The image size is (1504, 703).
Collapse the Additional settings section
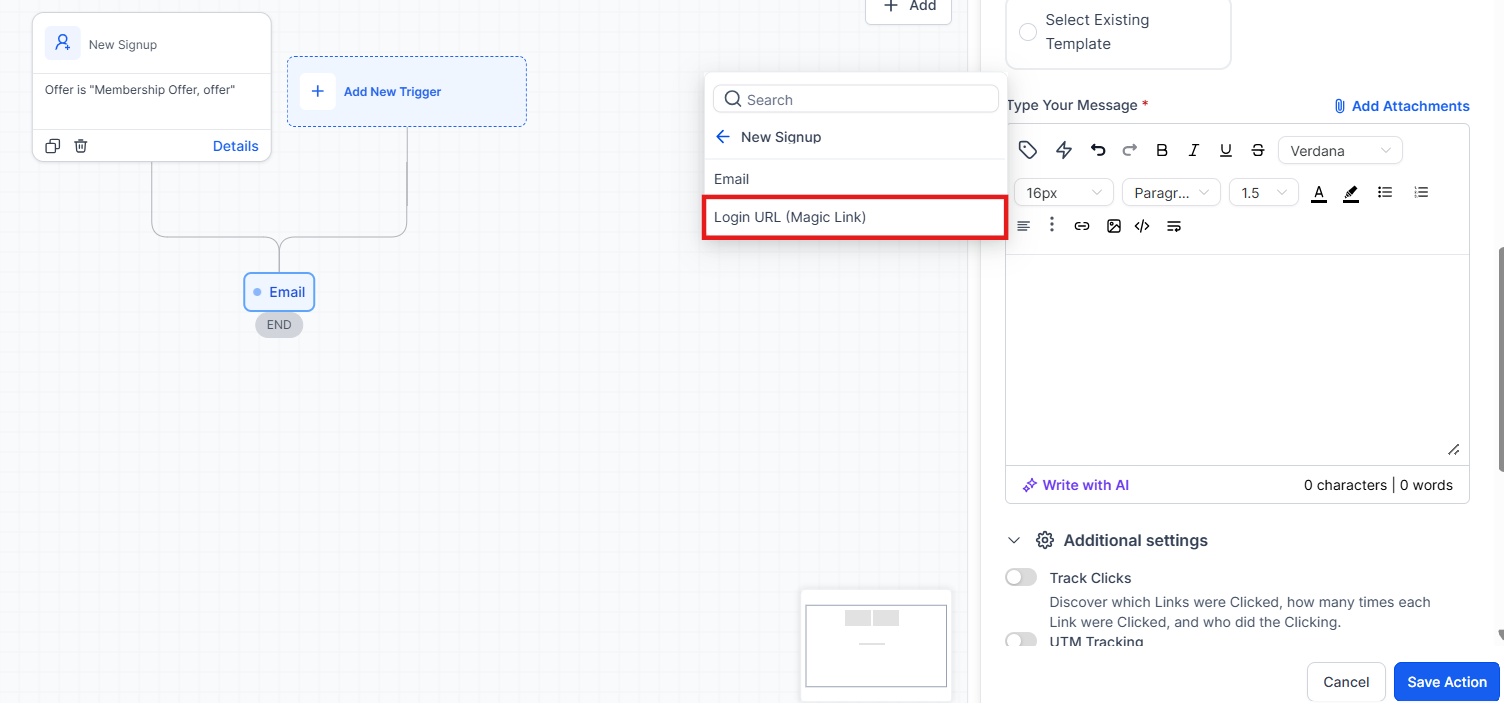pos(1014,540)
